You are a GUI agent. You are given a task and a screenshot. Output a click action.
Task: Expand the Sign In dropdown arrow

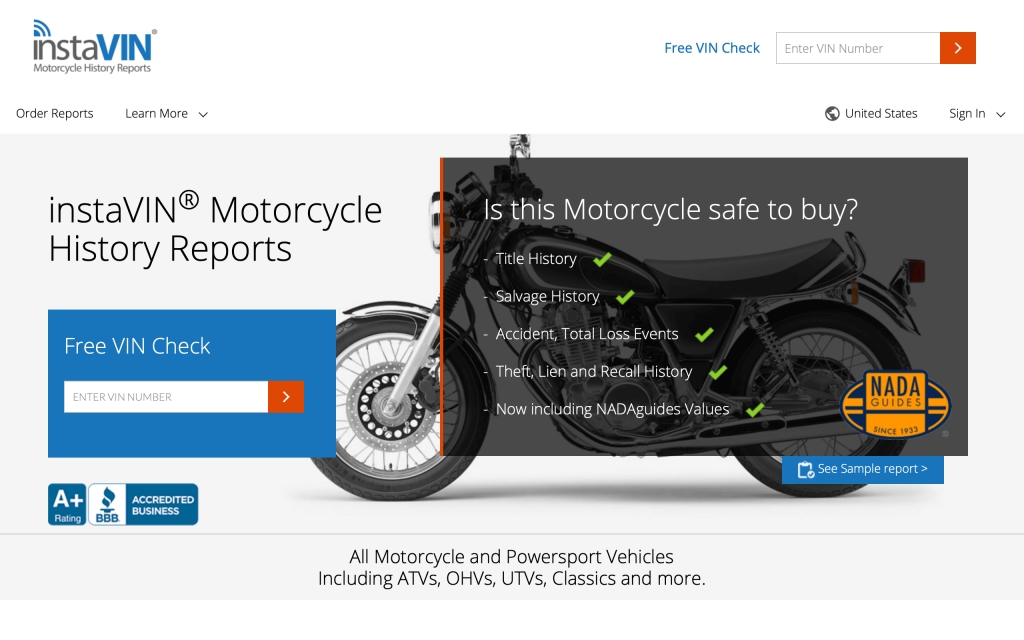tap(1000, 114)
